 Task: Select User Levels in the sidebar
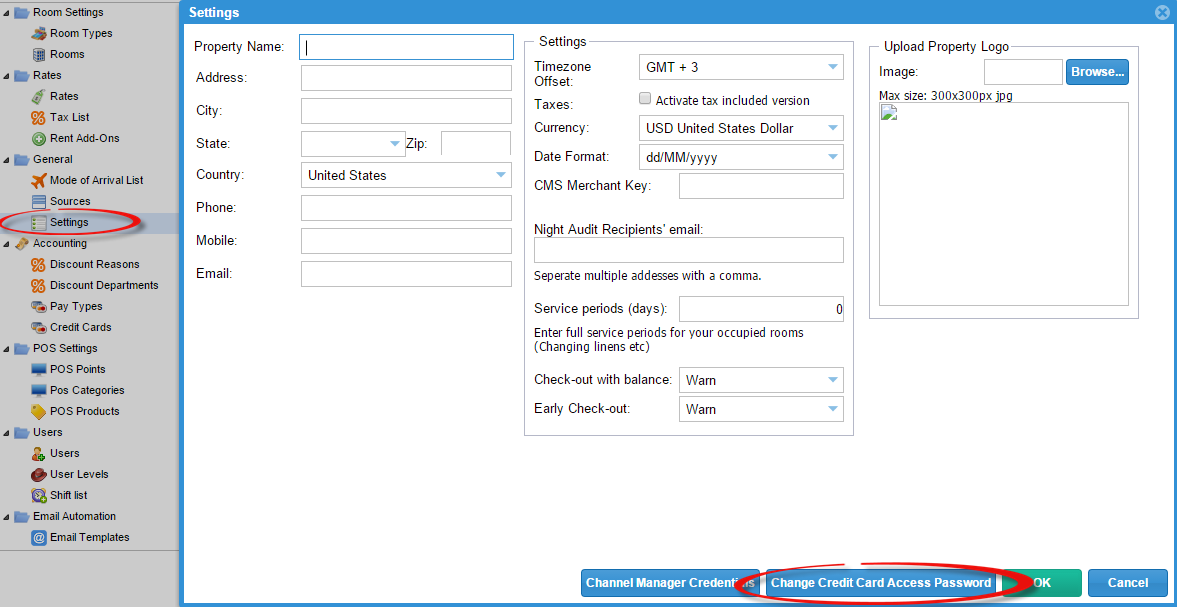click(x=79, y=474)
